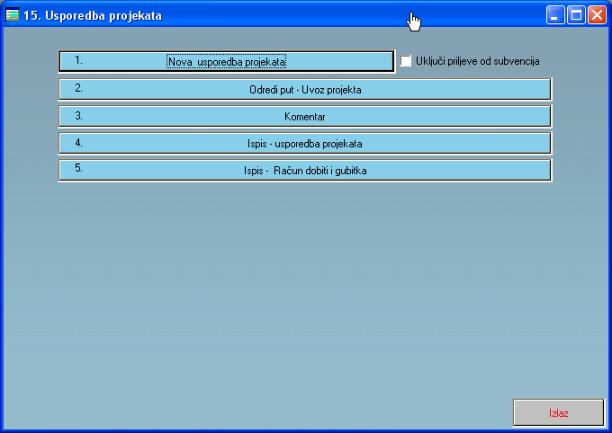Maximize the Usporedba projekata window
The height and width of the screenshot is (433, 612).
576,15
